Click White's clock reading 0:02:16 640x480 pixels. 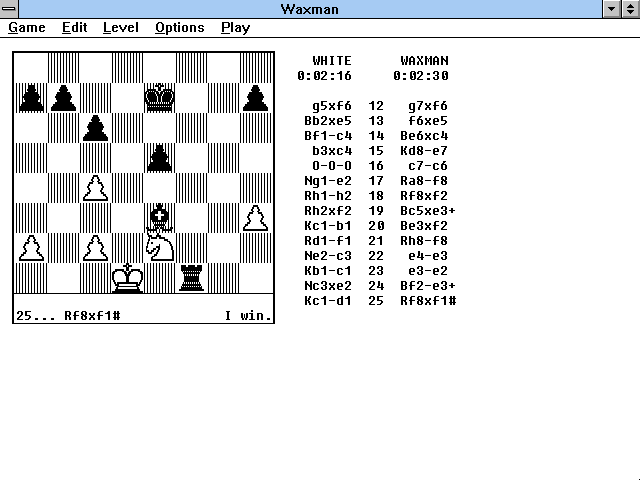[x=324, y=76]
